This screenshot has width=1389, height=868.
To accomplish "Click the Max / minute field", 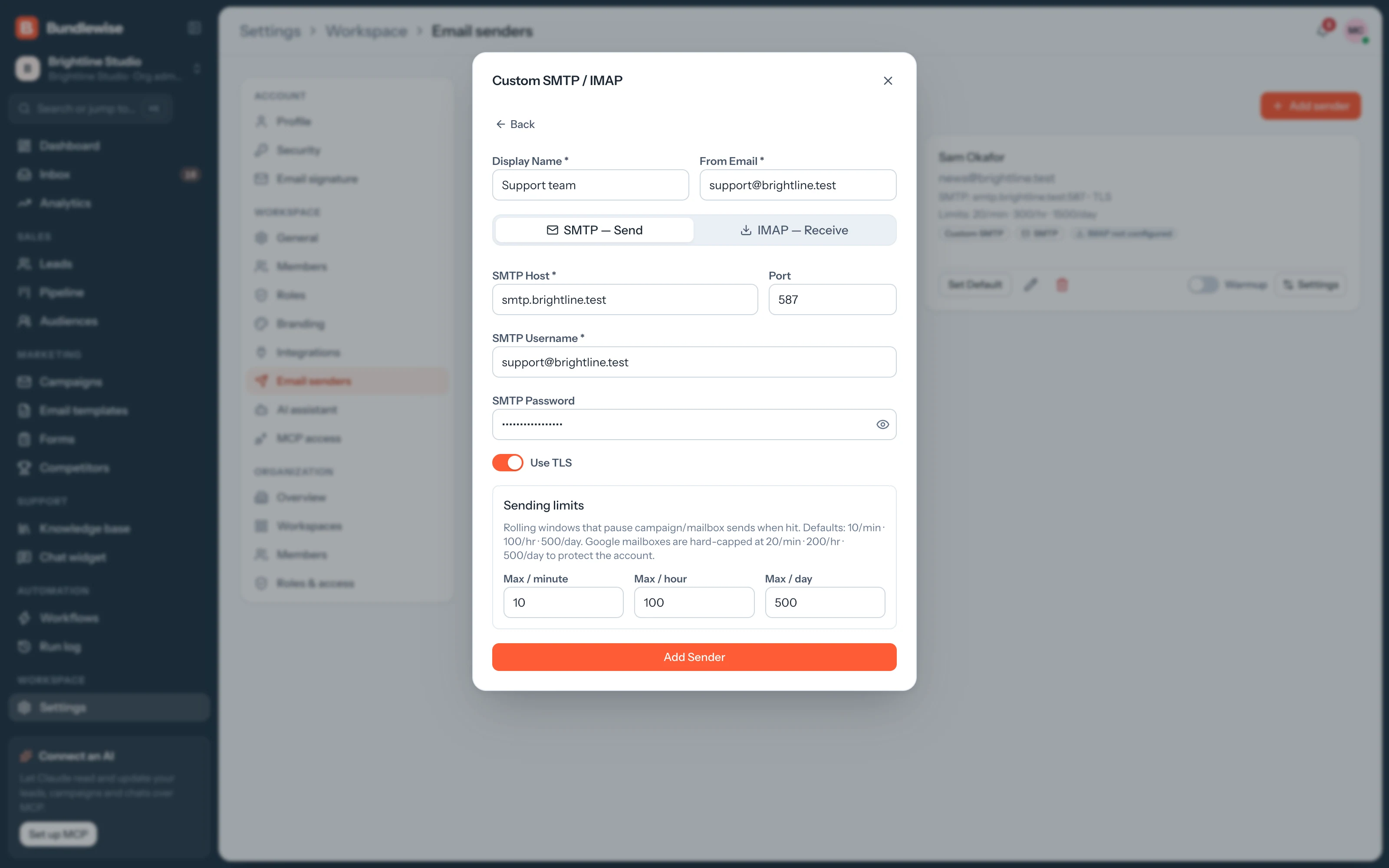I will (x=563, y=602).
